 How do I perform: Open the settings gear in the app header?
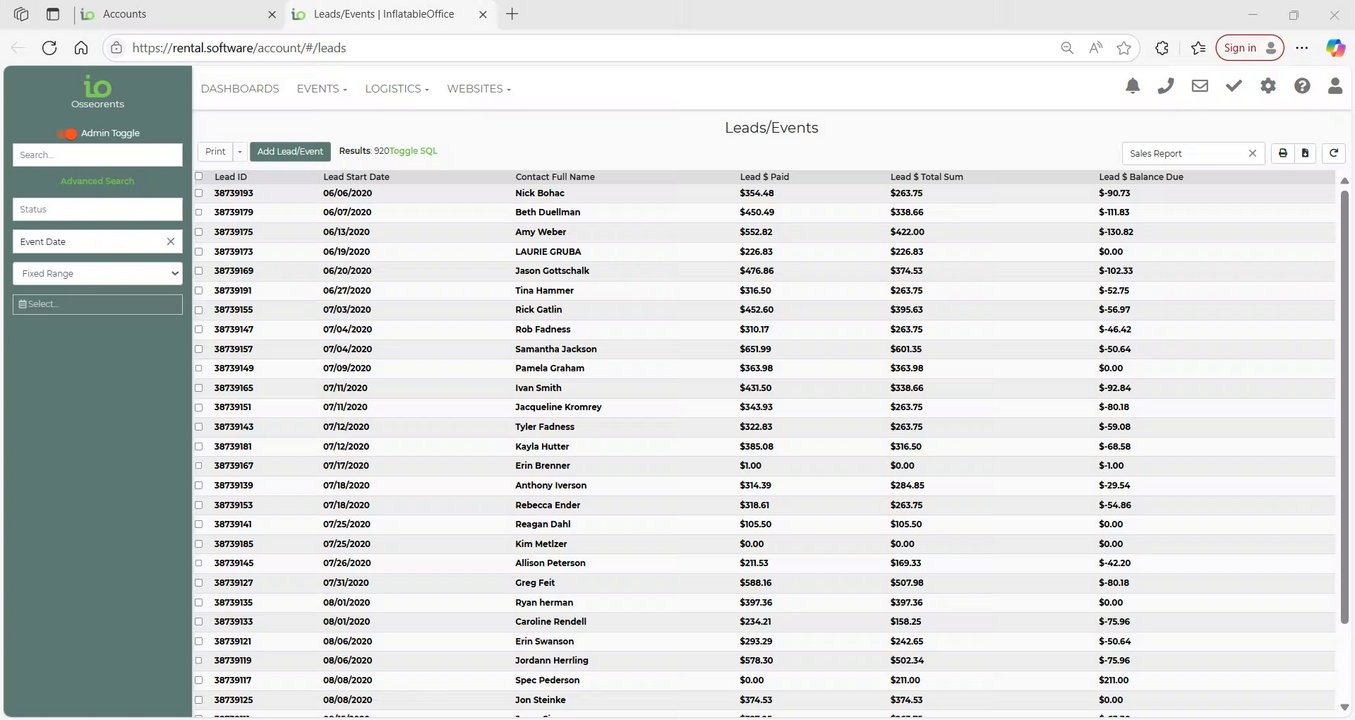1268,87
